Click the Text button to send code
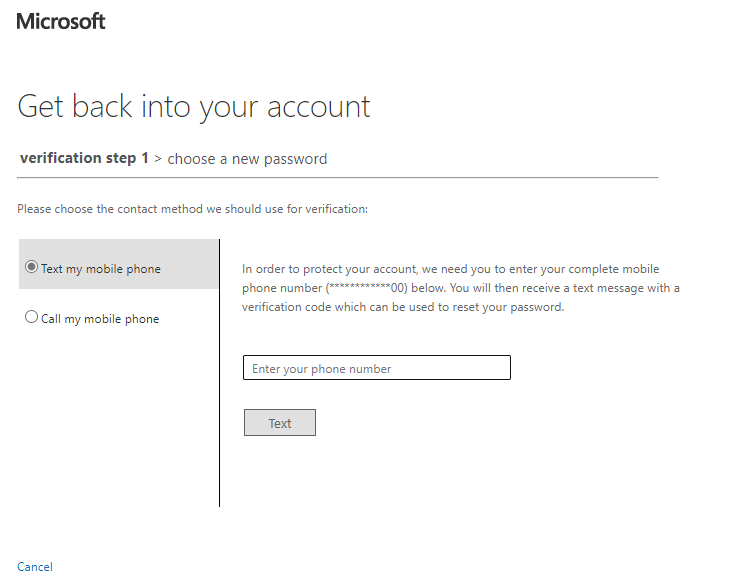745x586 pixels. (280, 423)
